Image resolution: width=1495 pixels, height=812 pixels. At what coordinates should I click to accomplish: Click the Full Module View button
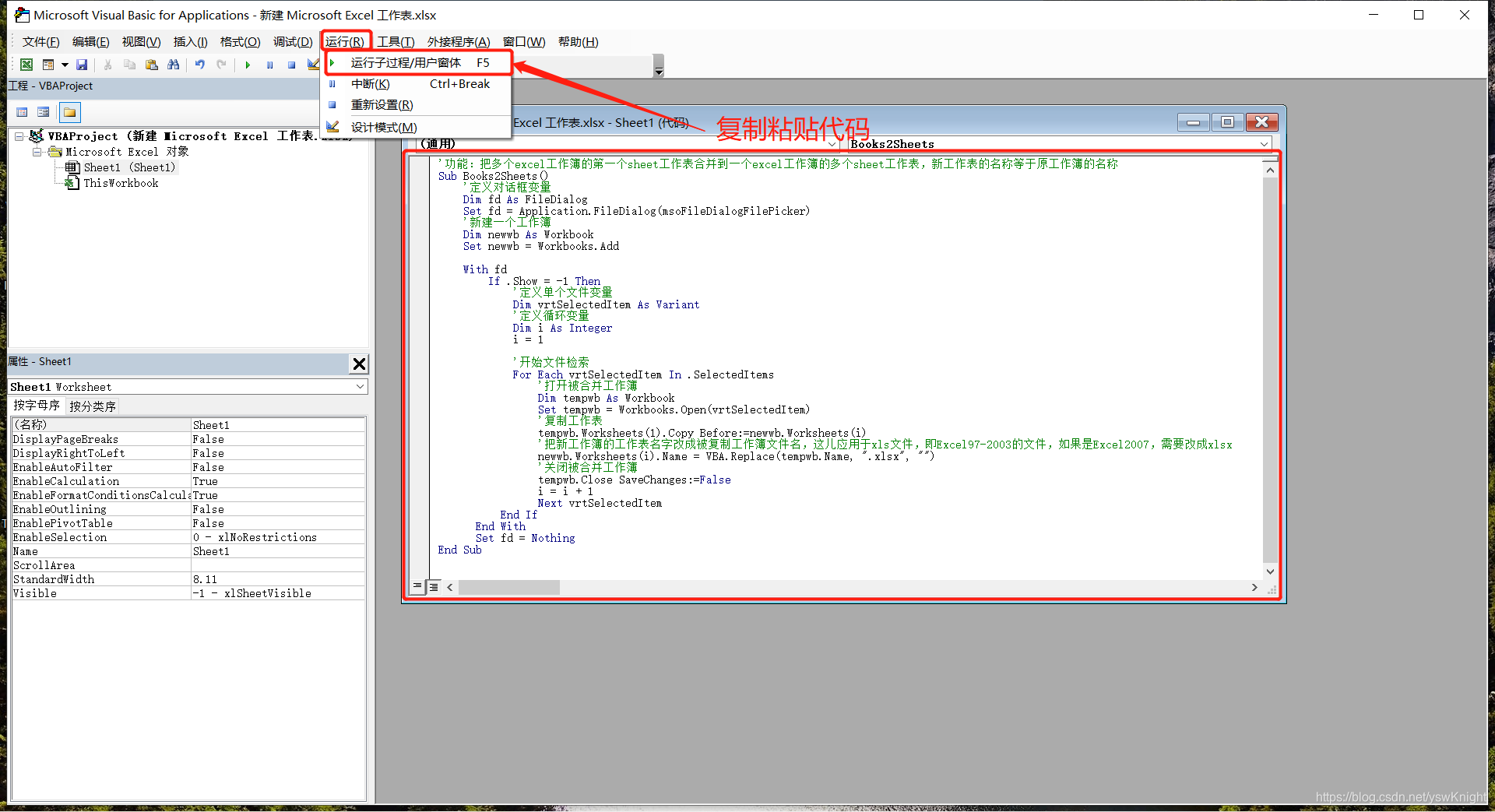(x=434, y=586)
